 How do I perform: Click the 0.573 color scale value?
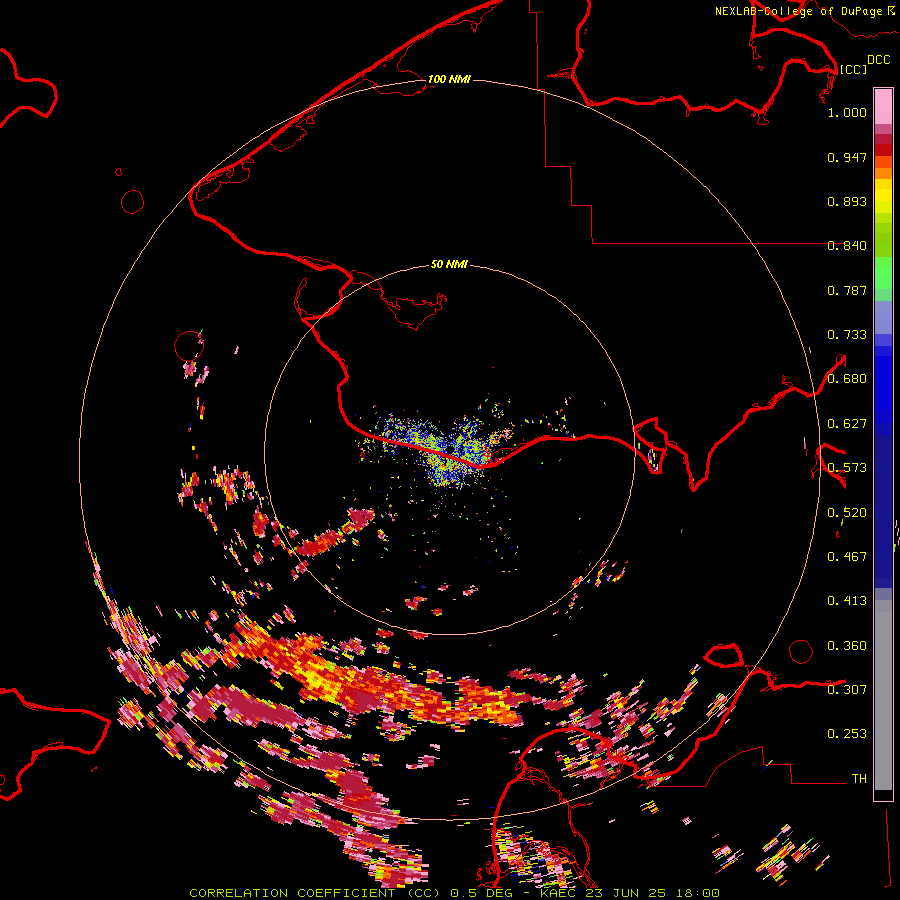(847, 468)
